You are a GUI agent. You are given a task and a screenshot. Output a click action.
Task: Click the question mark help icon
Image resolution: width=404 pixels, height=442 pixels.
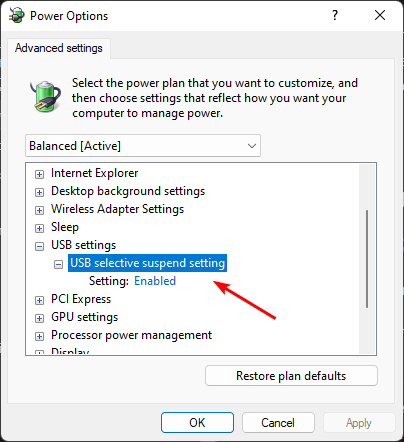tap(335, 15)
